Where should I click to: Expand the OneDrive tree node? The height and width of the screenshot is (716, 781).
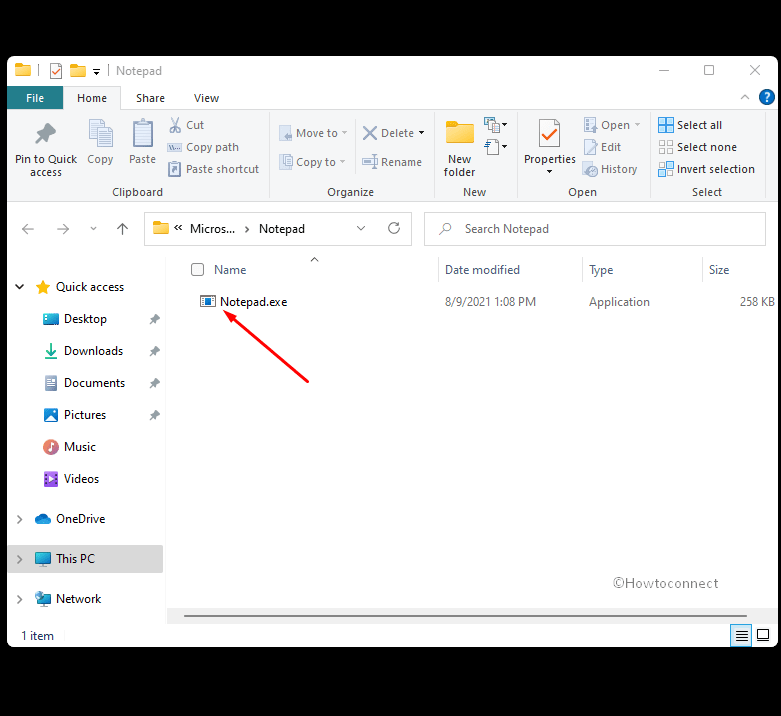19,519
